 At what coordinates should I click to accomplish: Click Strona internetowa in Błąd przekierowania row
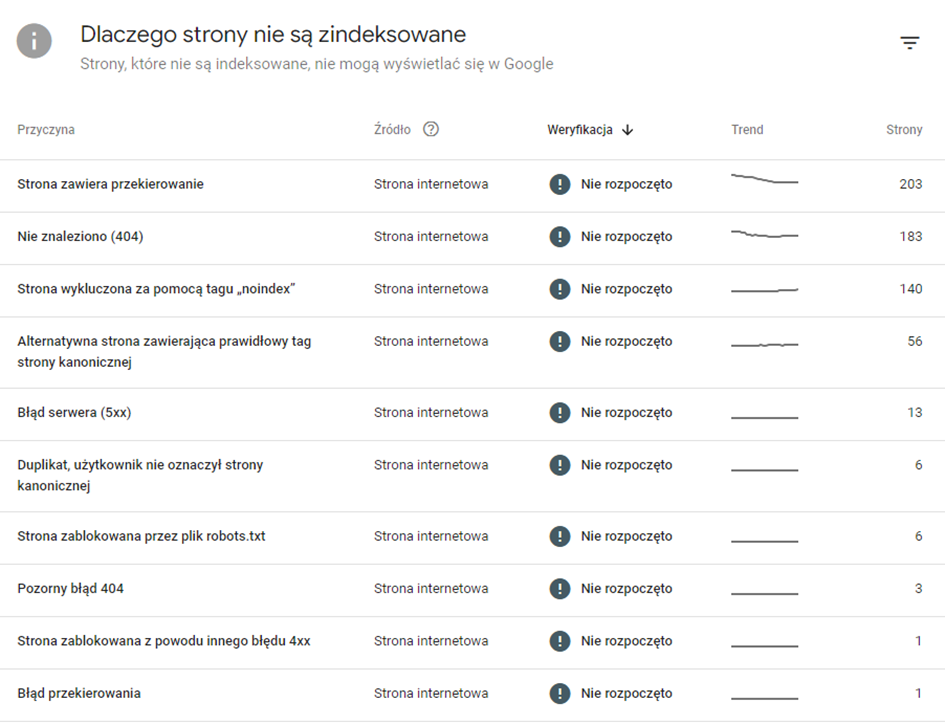point(431,693)
